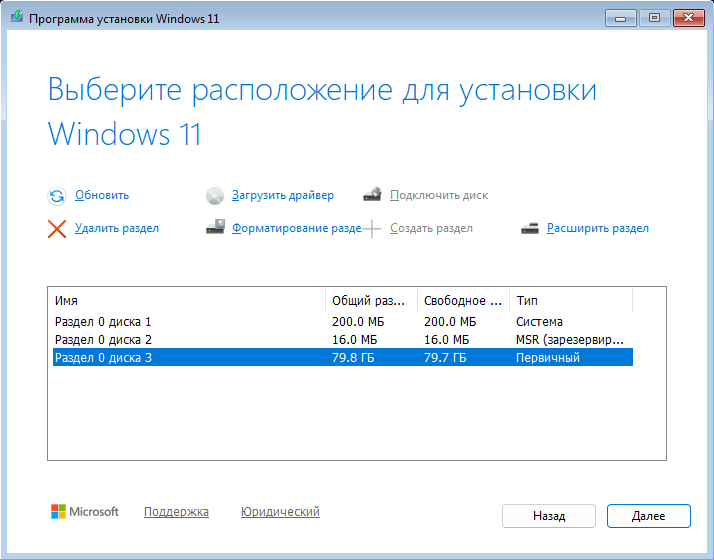Select row Раздел 0 диска 1
This screenshot has width=714, height=560.
coord(343,322)
